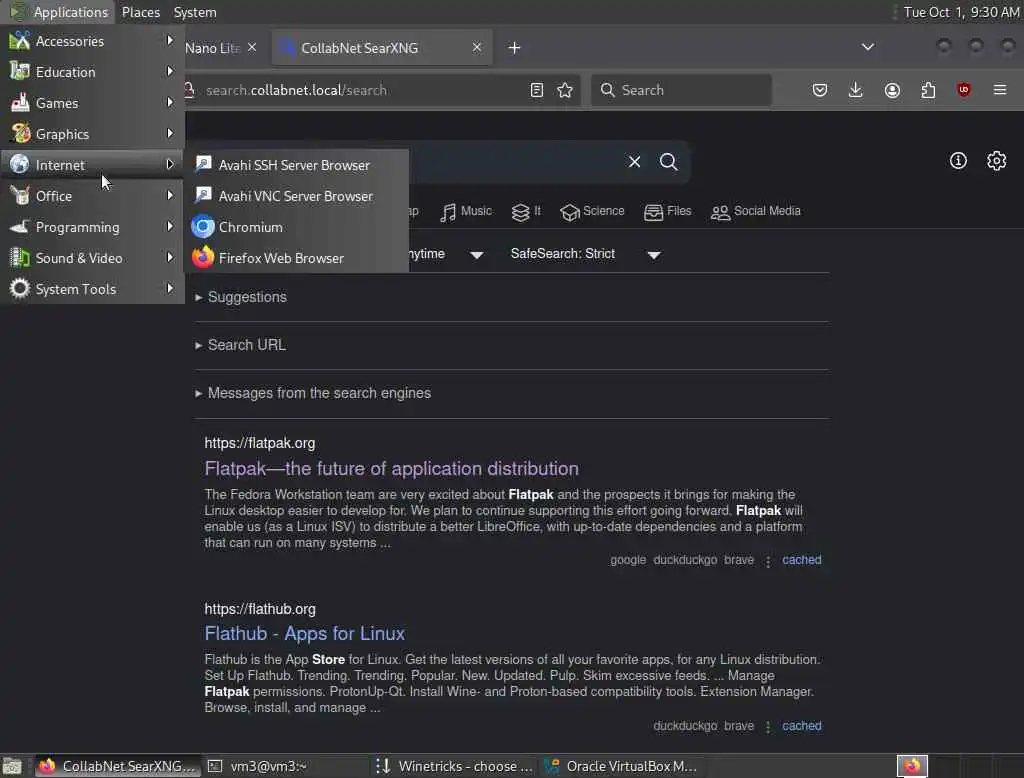Submit search with magnifier icon
Image resolution: width=1024 pixels, height=778 pixels.
[668, 161]
